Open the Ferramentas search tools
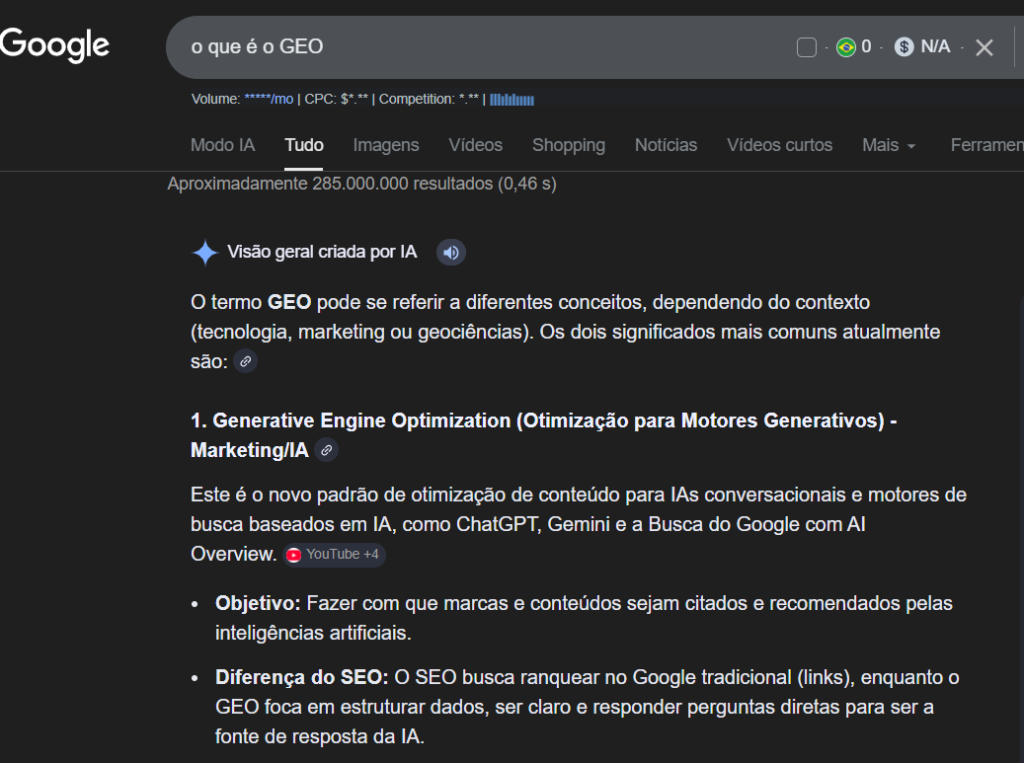Screen dimensions: 1024x763 coord(985,145)
